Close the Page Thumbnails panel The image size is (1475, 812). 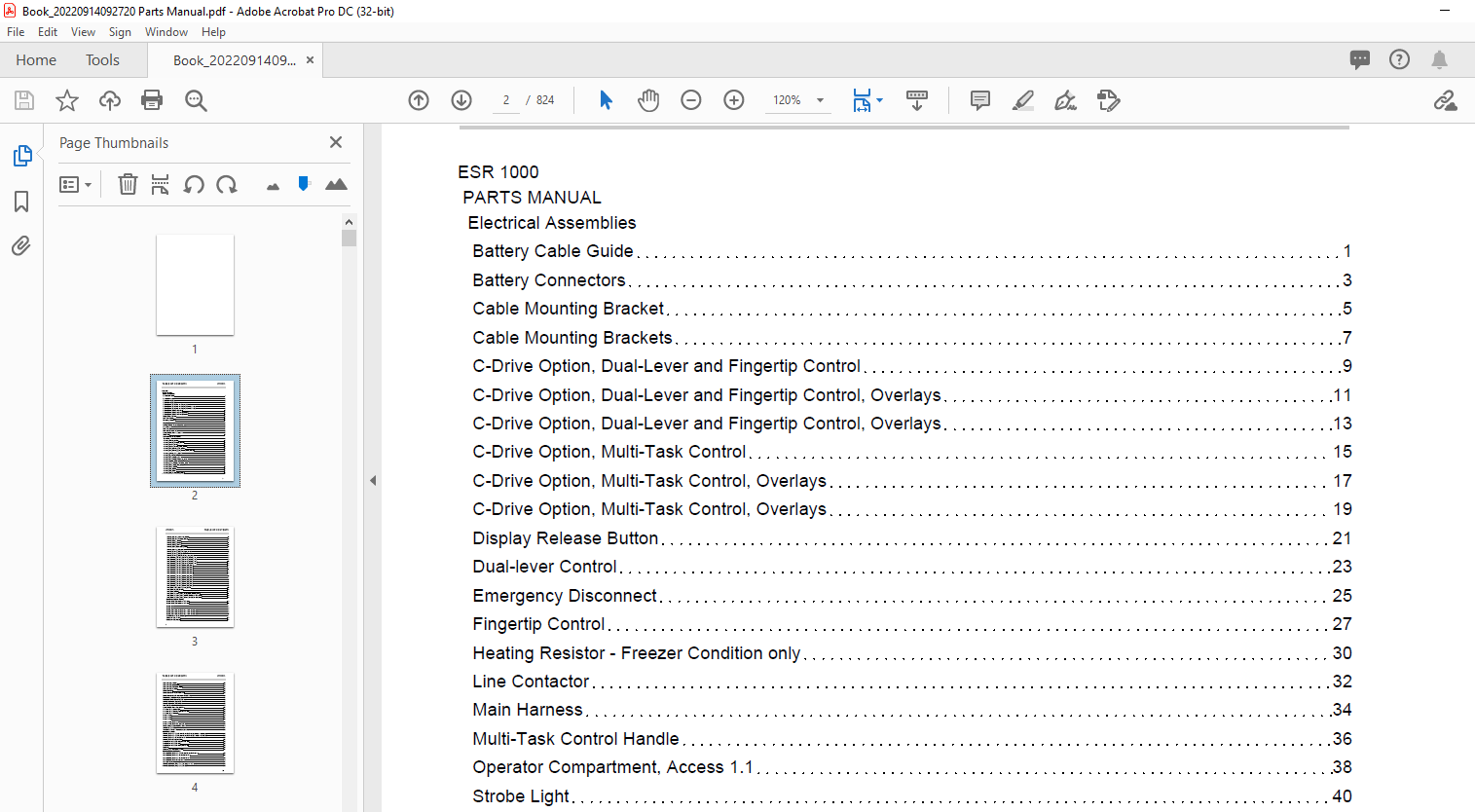click(x=336, y=142)
